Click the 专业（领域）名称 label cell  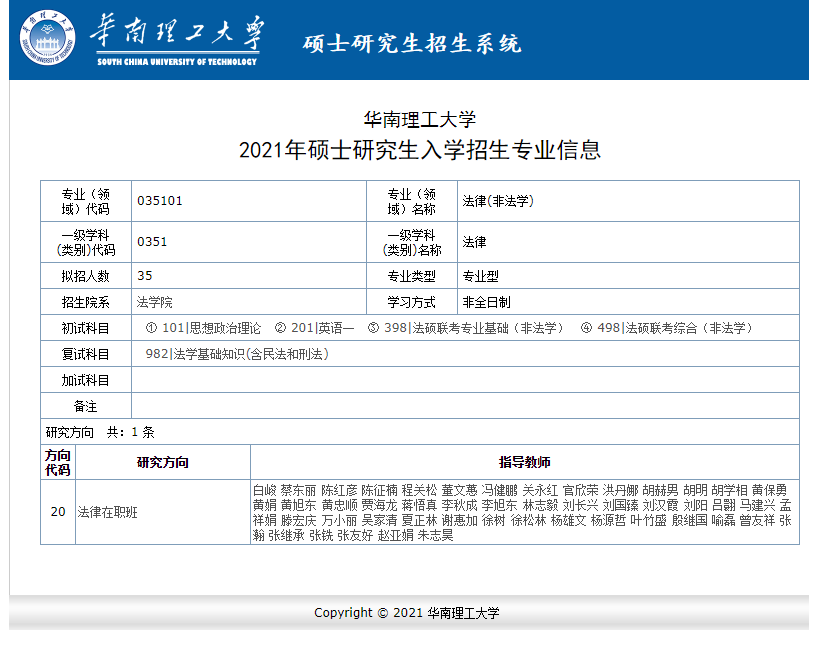[412, 201]
